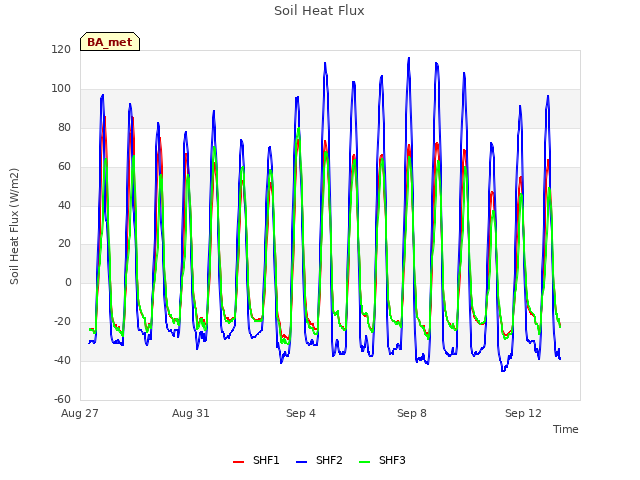Click the Aug 31 x-axis label

[191, 413]
